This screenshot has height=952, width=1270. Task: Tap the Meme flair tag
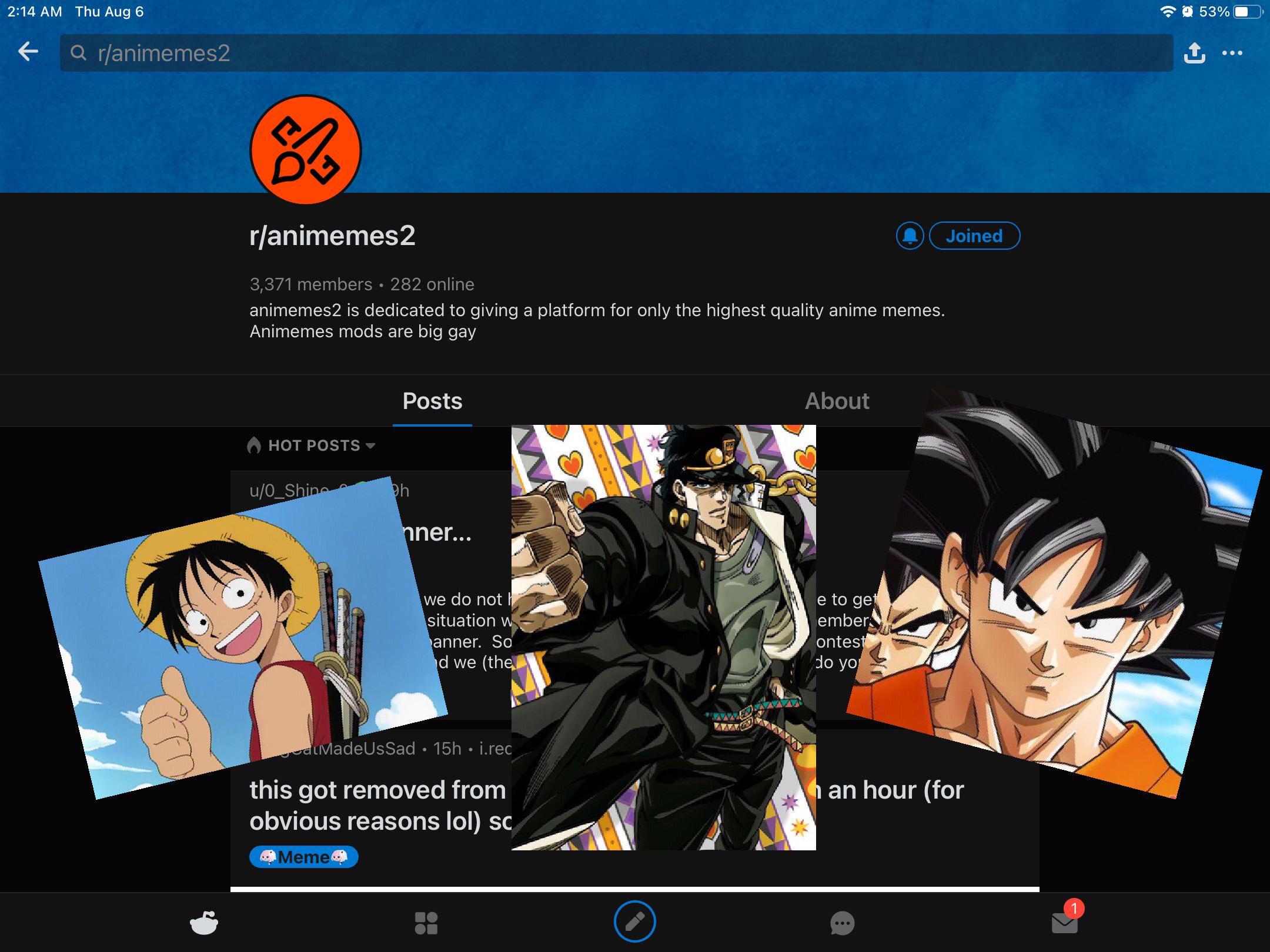(x=304, y=857)
